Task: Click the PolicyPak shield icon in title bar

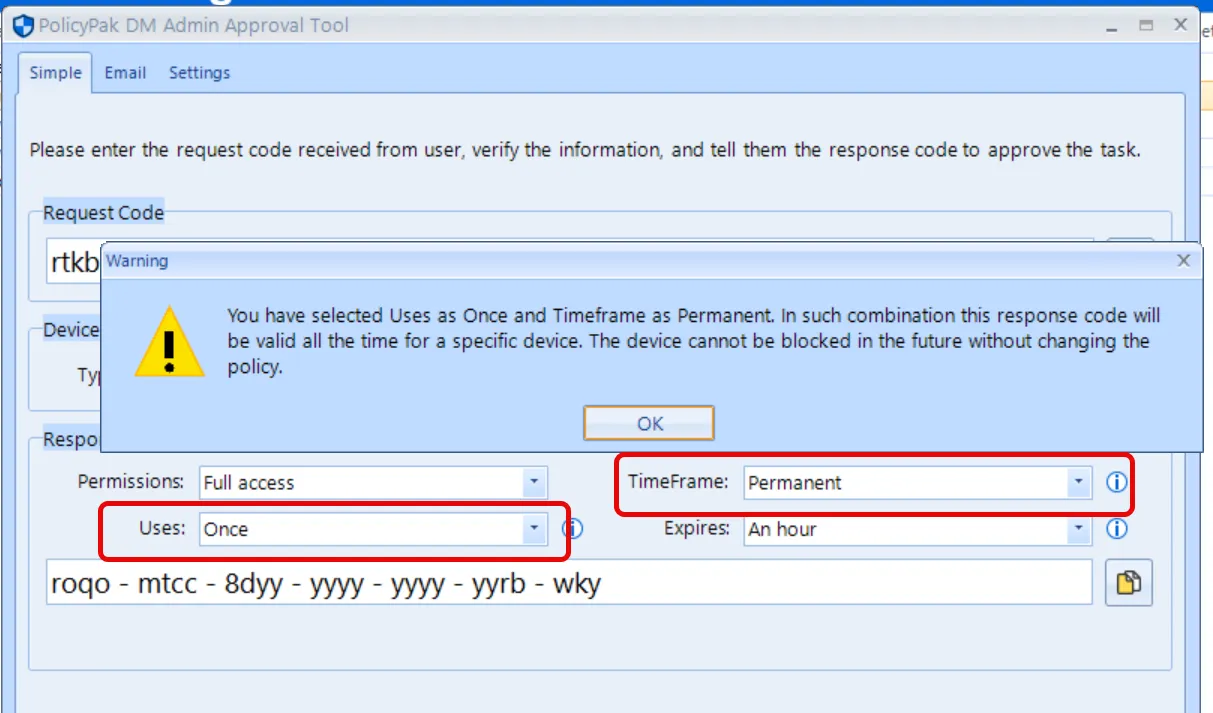Action: point(23,25)
